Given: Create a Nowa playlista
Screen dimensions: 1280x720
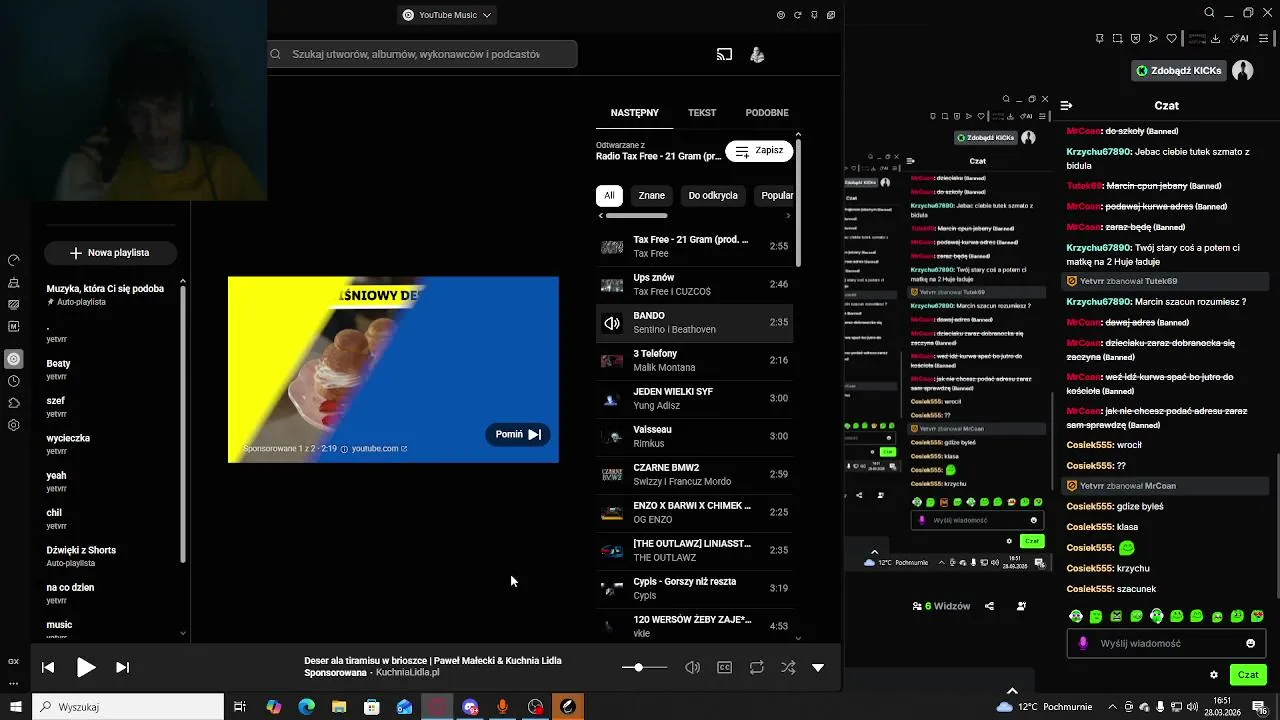Looking at the screenshot, I should 110,253.
